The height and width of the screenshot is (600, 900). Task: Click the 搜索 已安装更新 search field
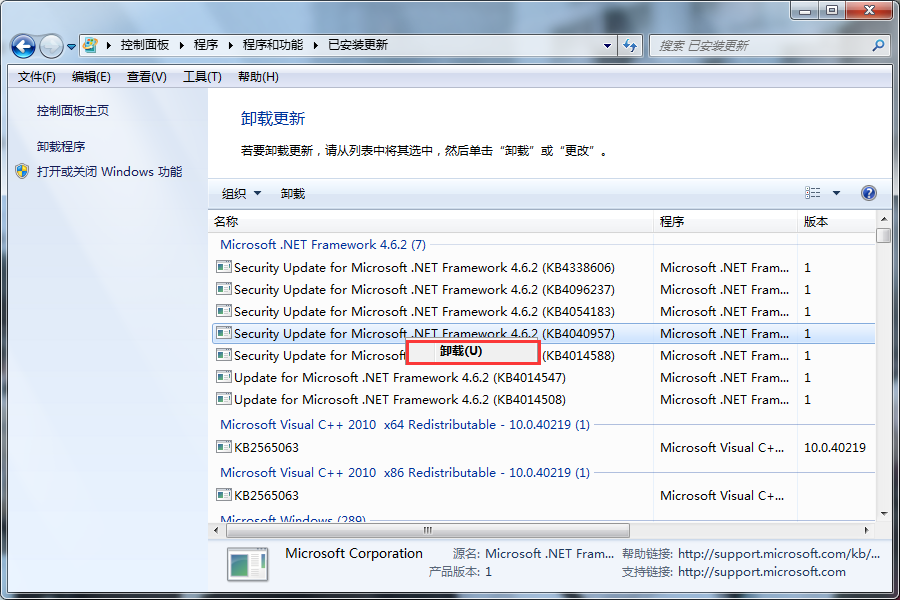(760, 45)
